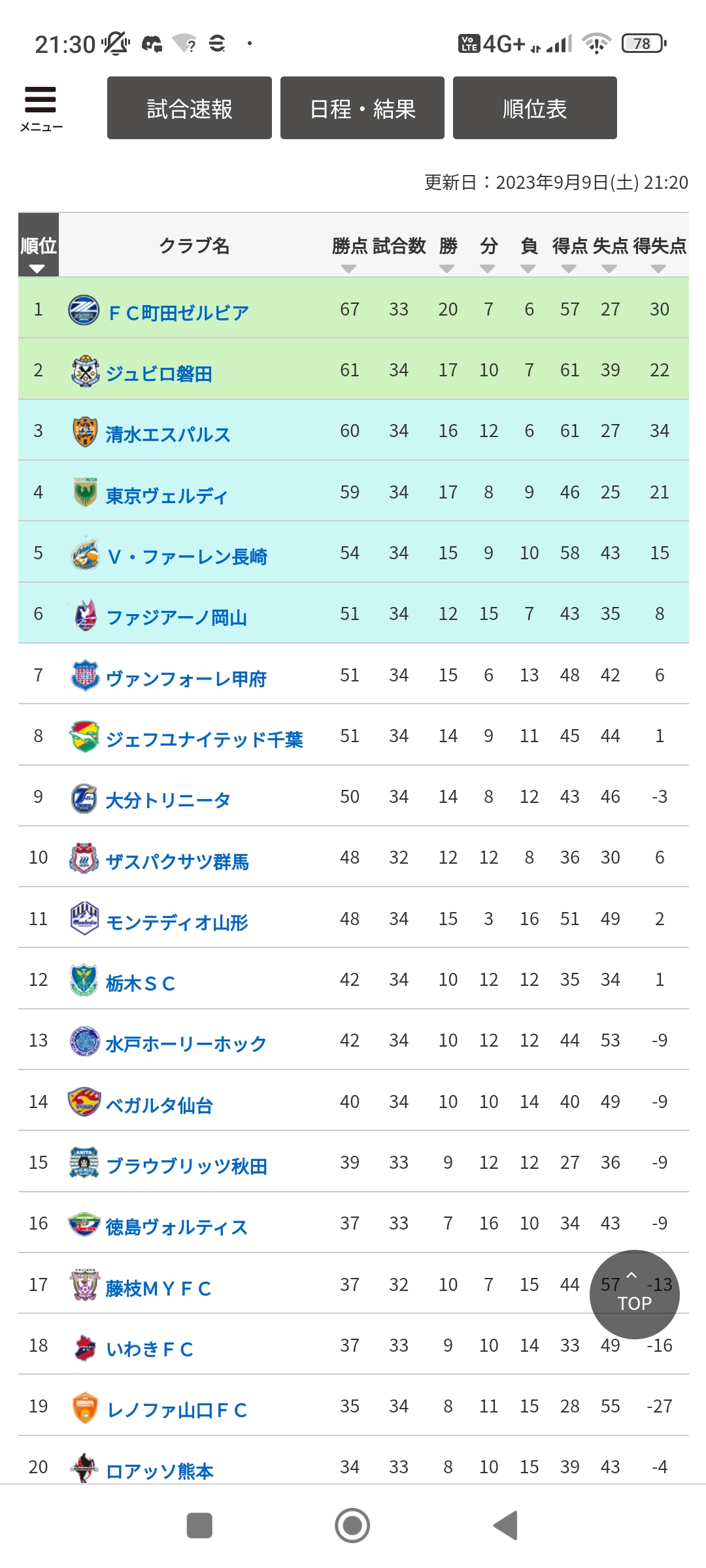Open the ジェフユナイテッド千葉 team link

click(x=205, y=740)
